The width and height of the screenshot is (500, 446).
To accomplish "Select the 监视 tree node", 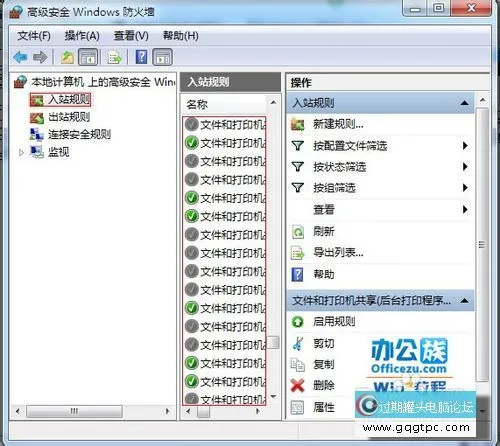I will pos(50,152).
